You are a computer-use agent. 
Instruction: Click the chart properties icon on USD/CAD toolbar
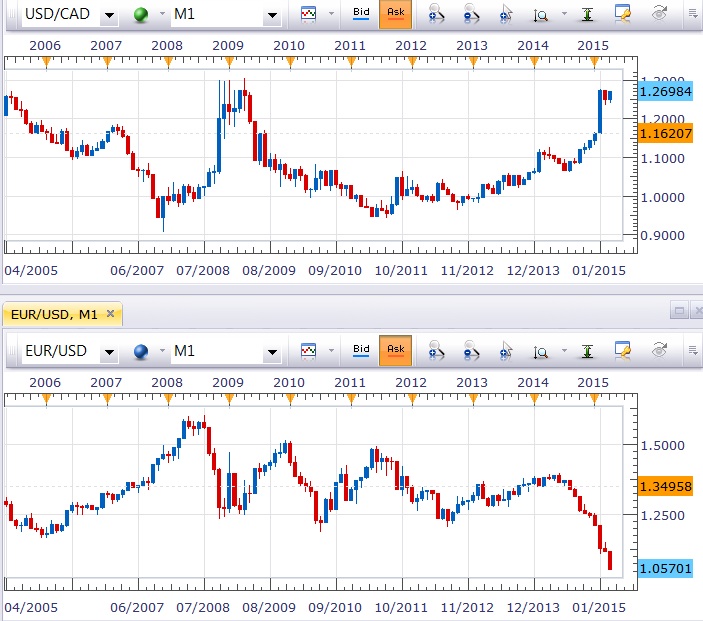[x=623, y=15]
